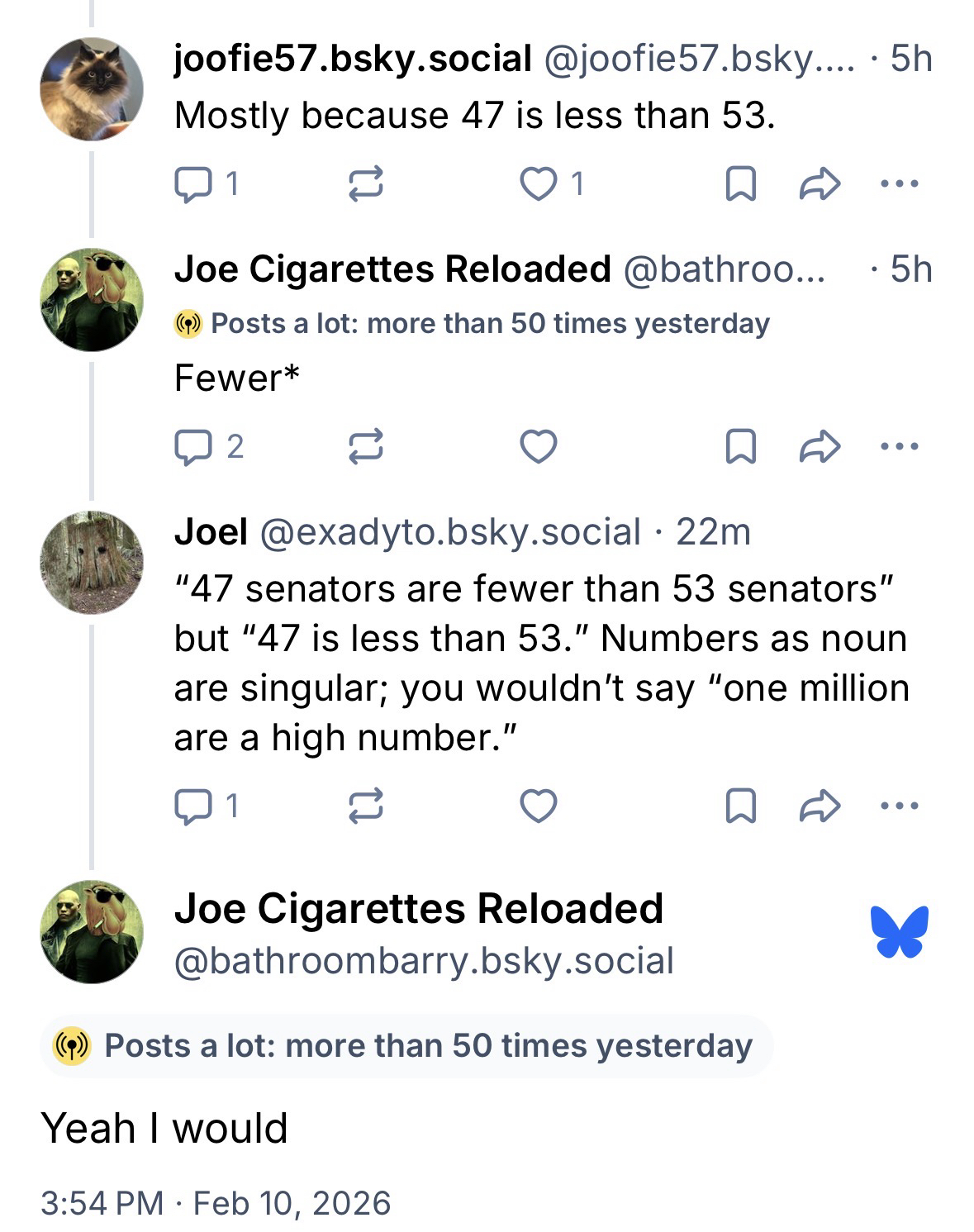Screen dimensions: 974x1232
Task: Like joofie57's post about 47 and 53
Action: click(x=539, y=183)
